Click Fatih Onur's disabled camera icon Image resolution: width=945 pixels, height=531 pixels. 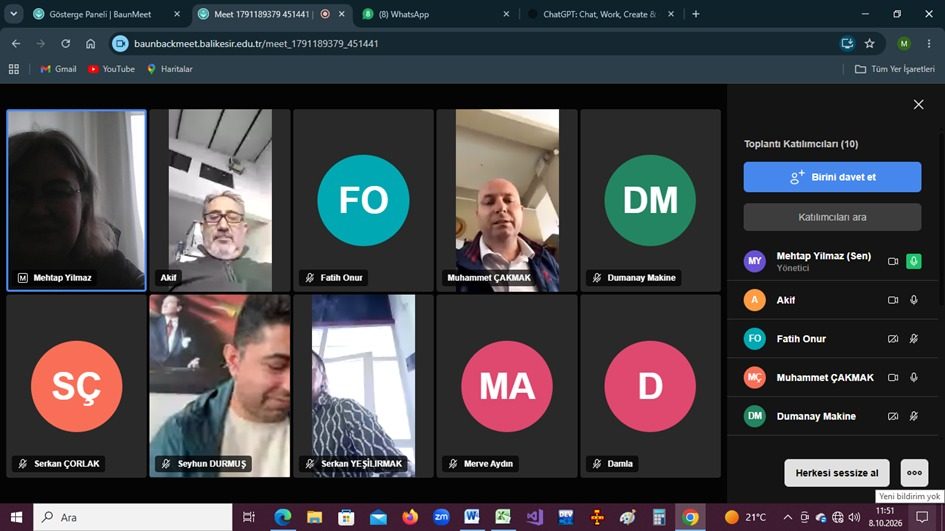point(893,339)
